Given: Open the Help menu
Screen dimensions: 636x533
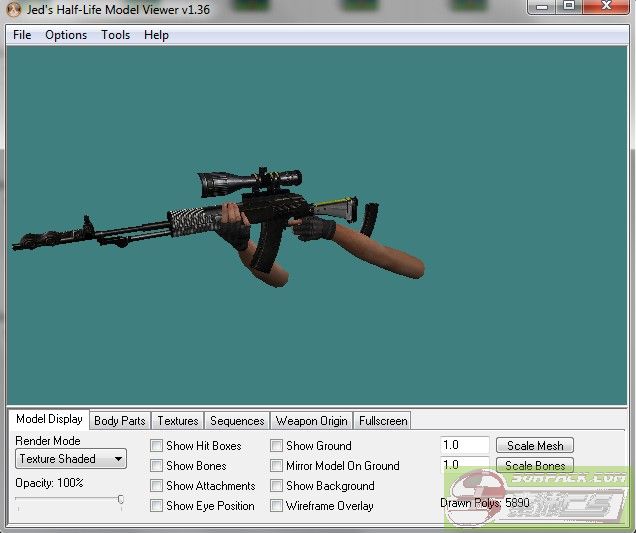Looking at the screenshot, I should (156, 35).
